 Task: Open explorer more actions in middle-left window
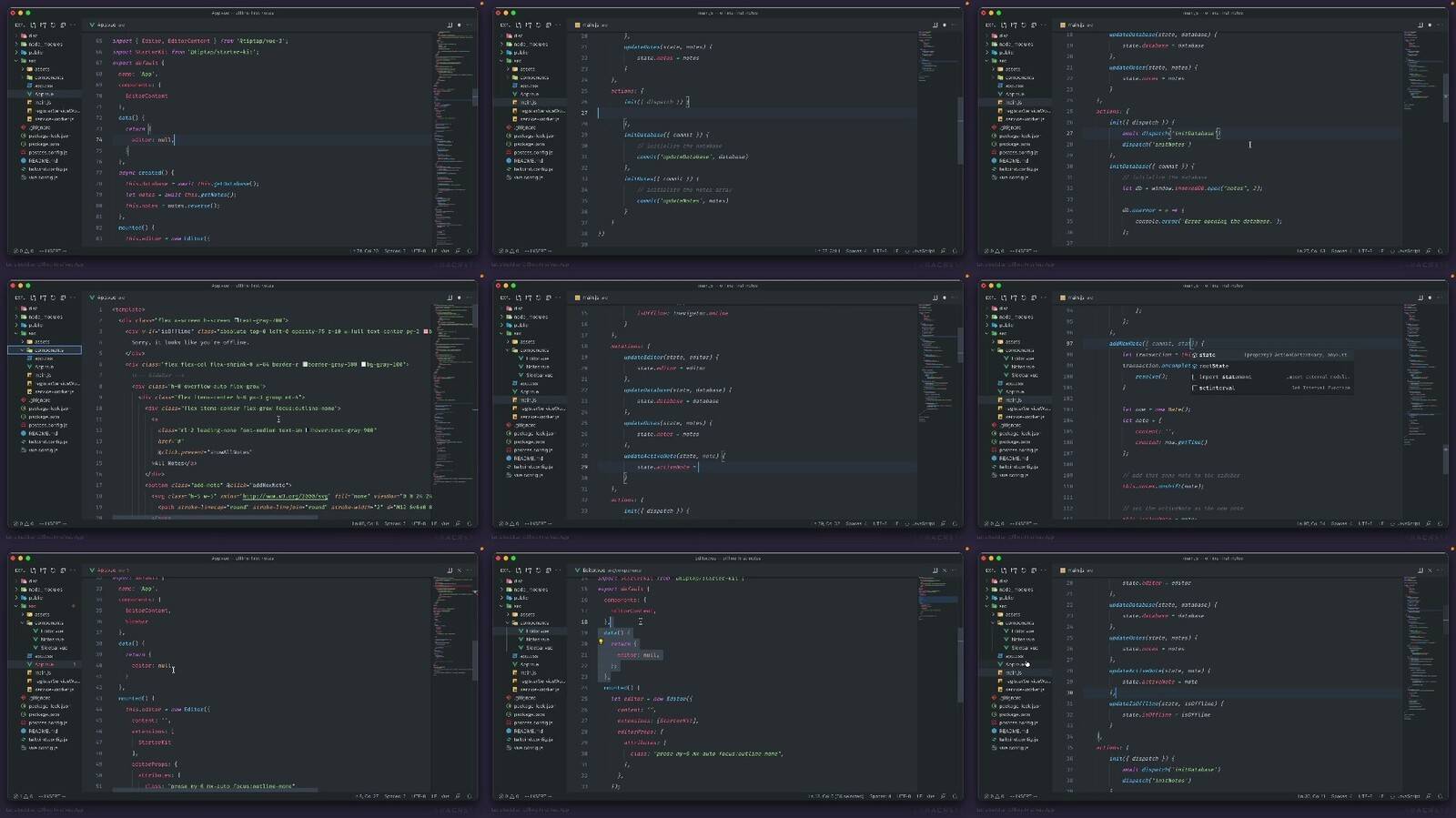pos(73,298)
